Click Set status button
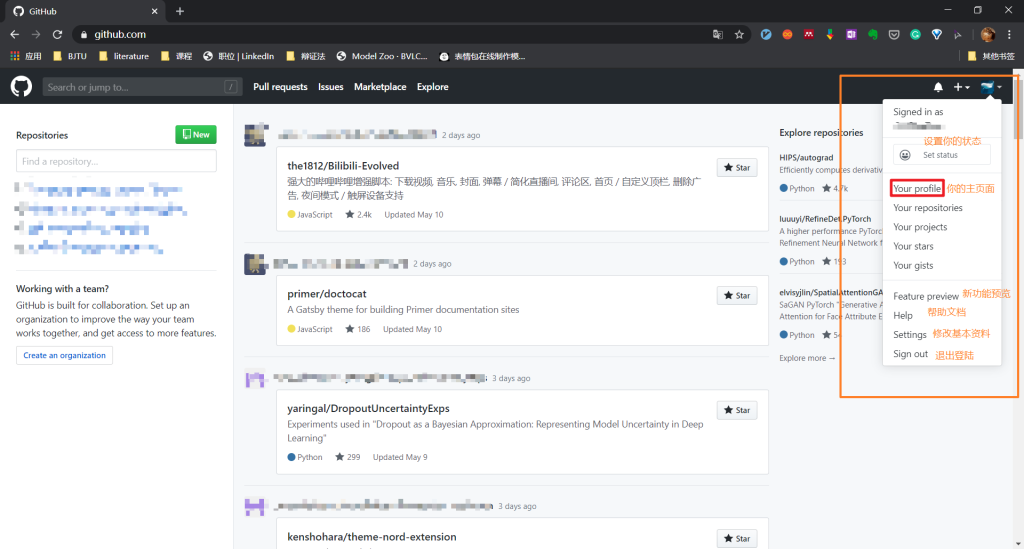 pos(942,155)
